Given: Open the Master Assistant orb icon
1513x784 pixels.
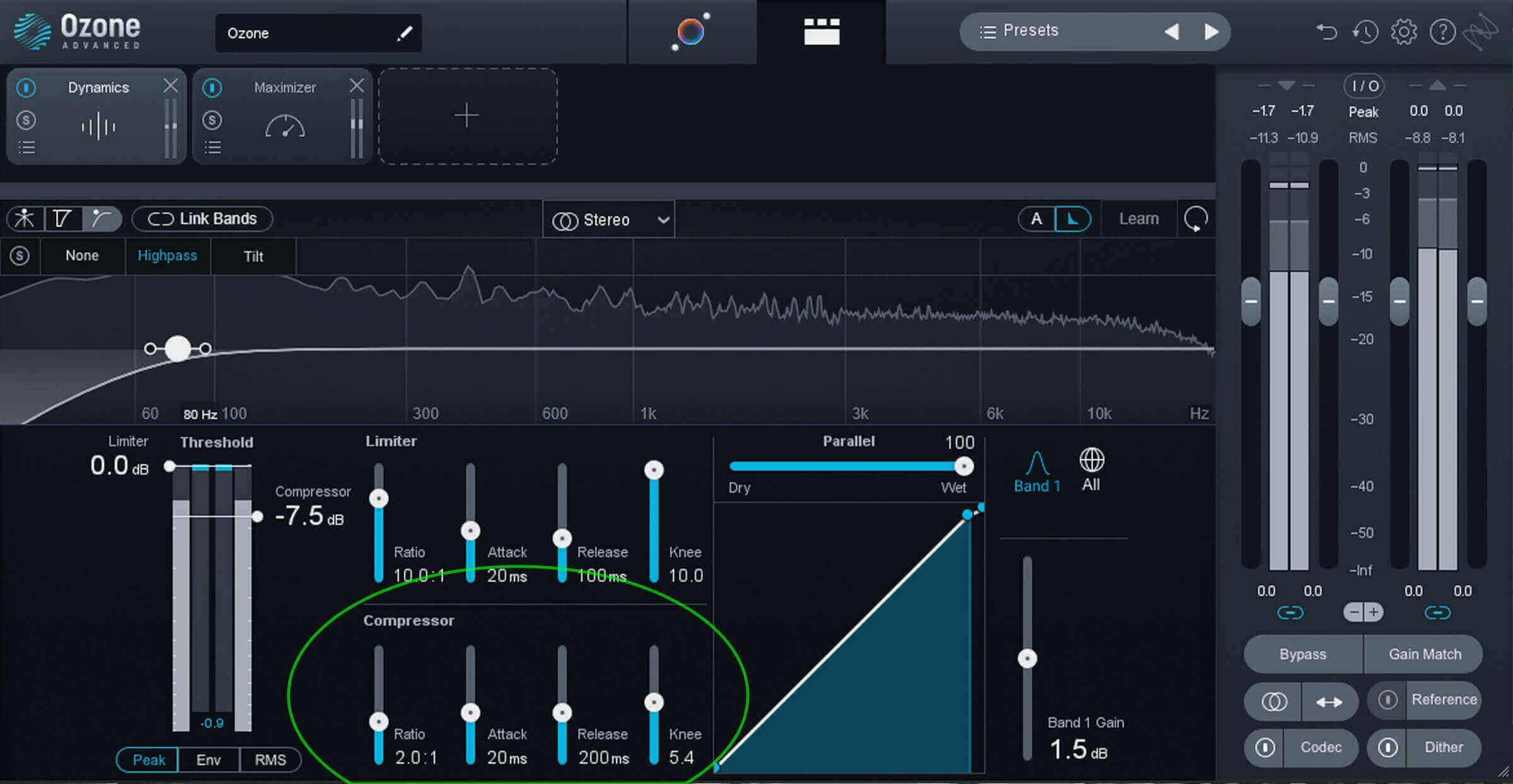Looking at the screenshot, I should (x=690, y=32).
